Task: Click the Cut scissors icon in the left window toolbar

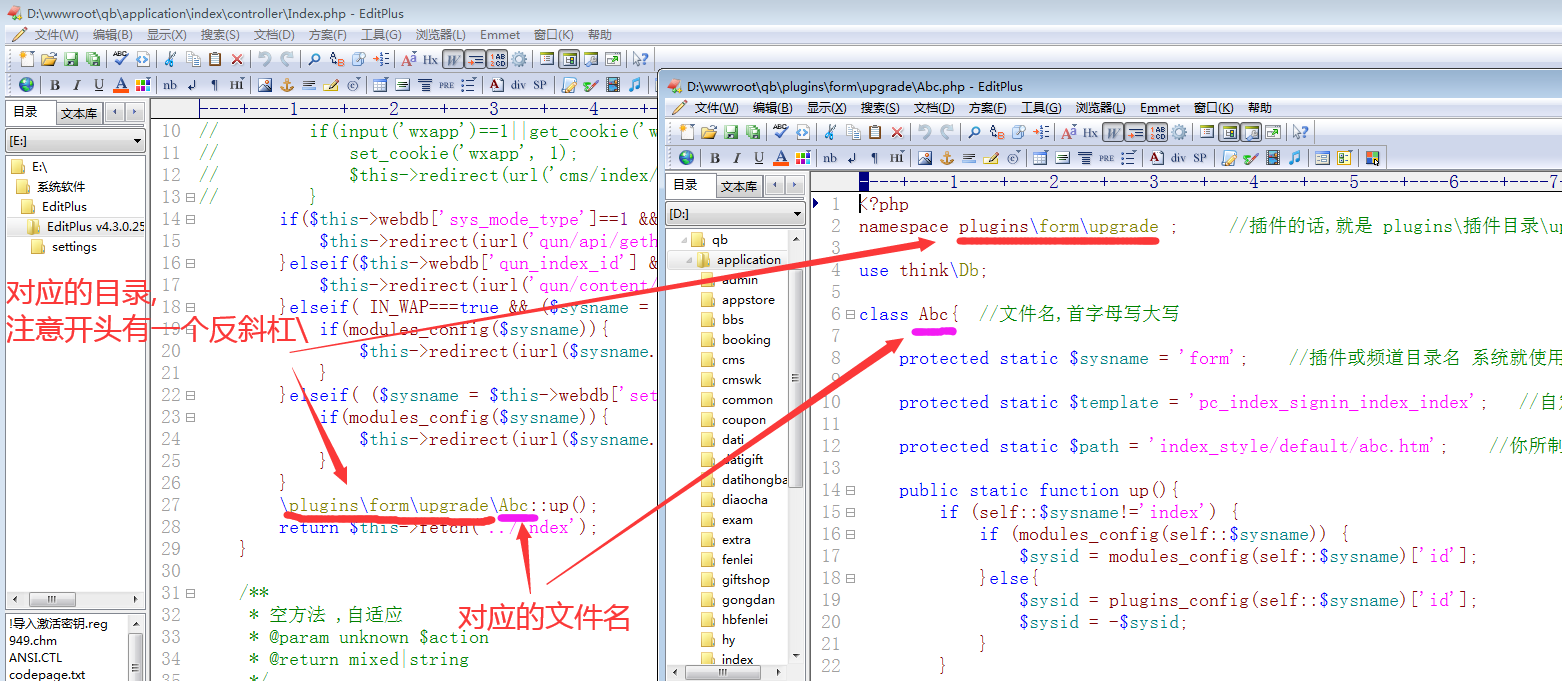Action: point(170,60)
